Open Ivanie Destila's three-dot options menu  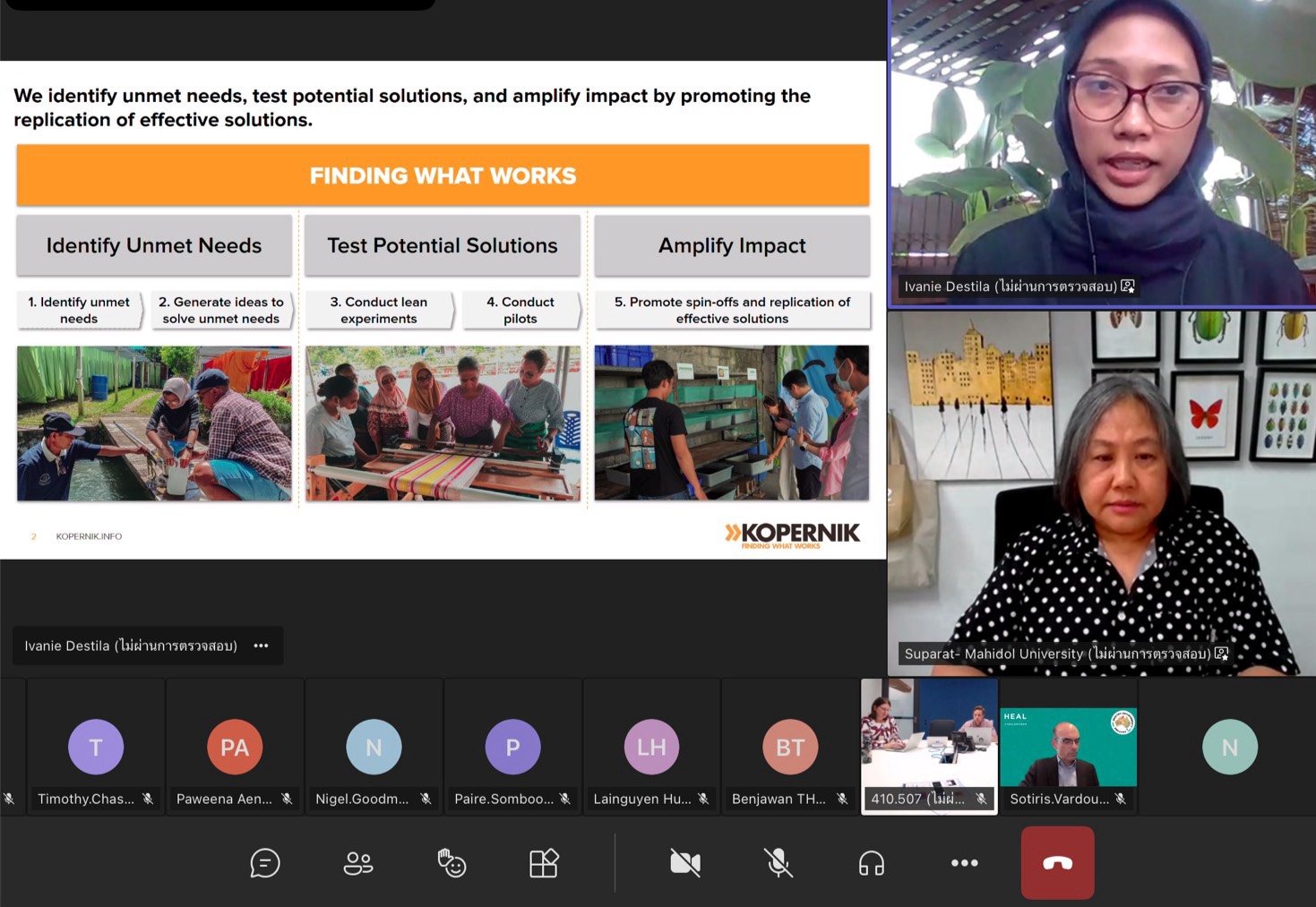click(x=261, y=646)
